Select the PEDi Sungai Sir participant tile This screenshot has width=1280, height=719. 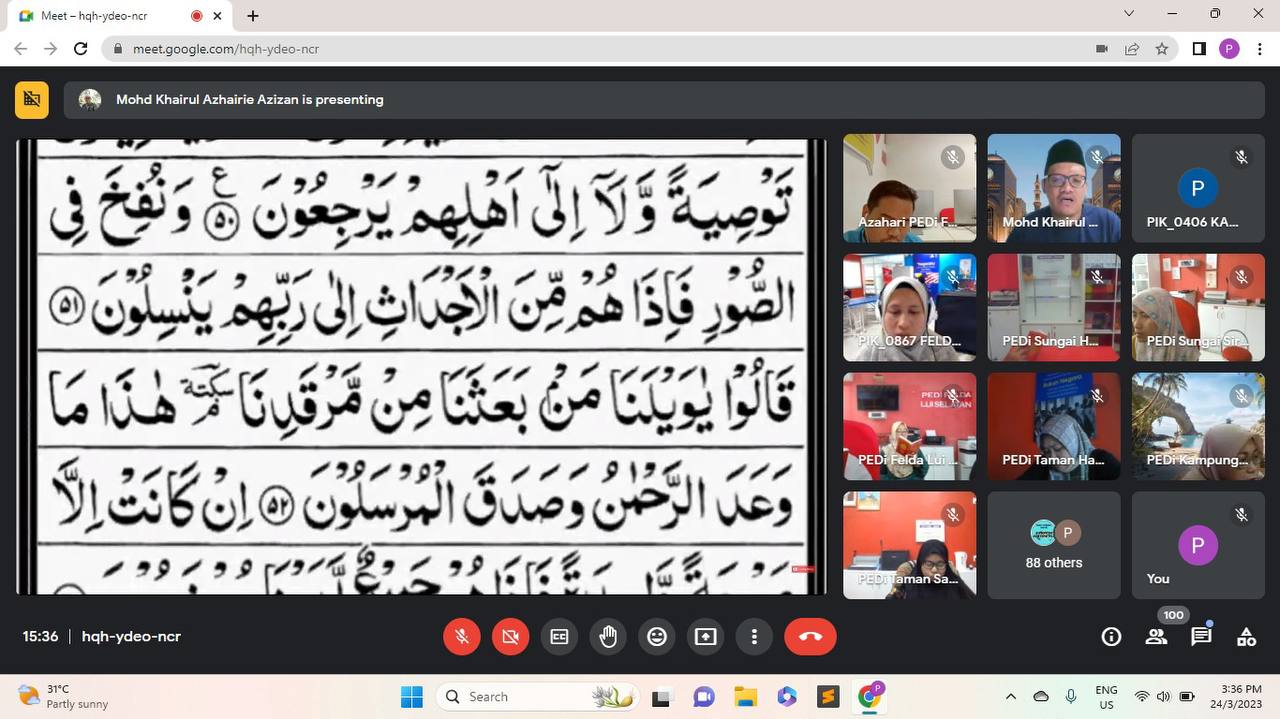[x=1198, y=307]
